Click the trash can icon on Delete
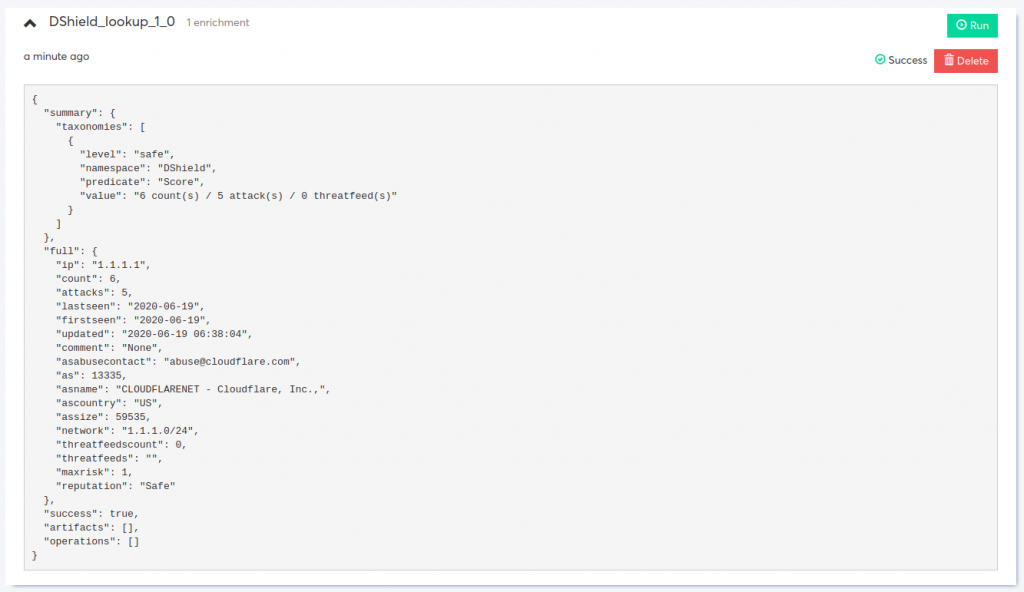 949,60
